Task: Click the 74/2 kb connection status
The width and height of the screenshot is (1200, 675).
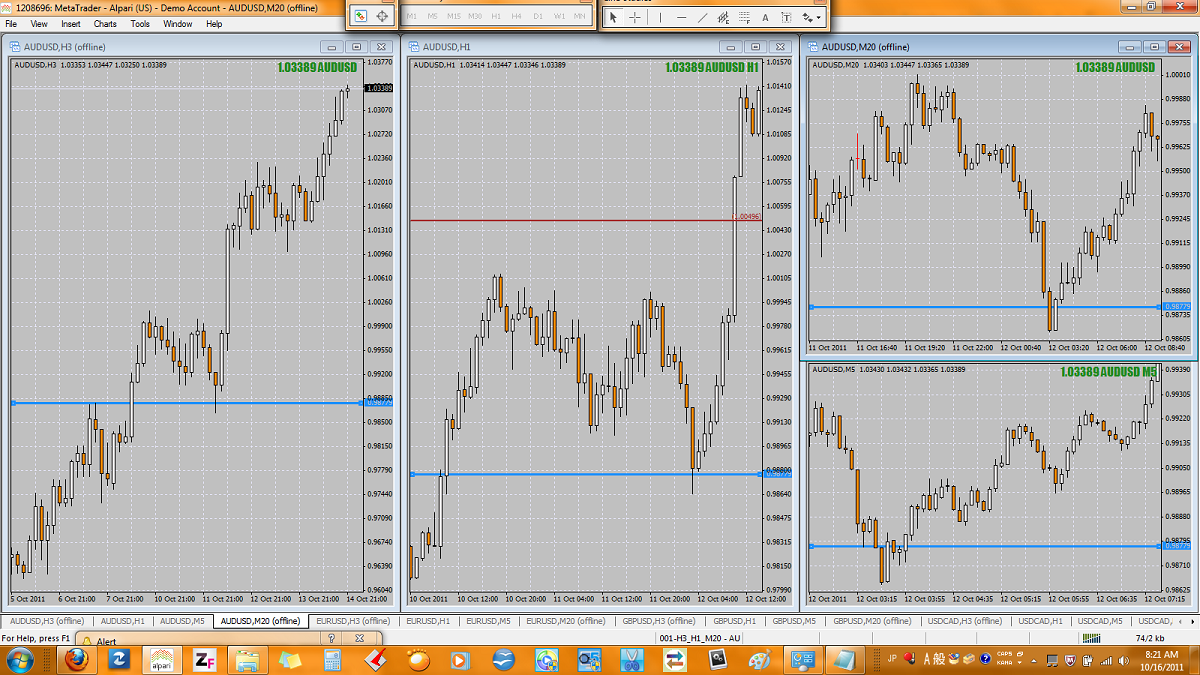Action: coord(1148,637)
